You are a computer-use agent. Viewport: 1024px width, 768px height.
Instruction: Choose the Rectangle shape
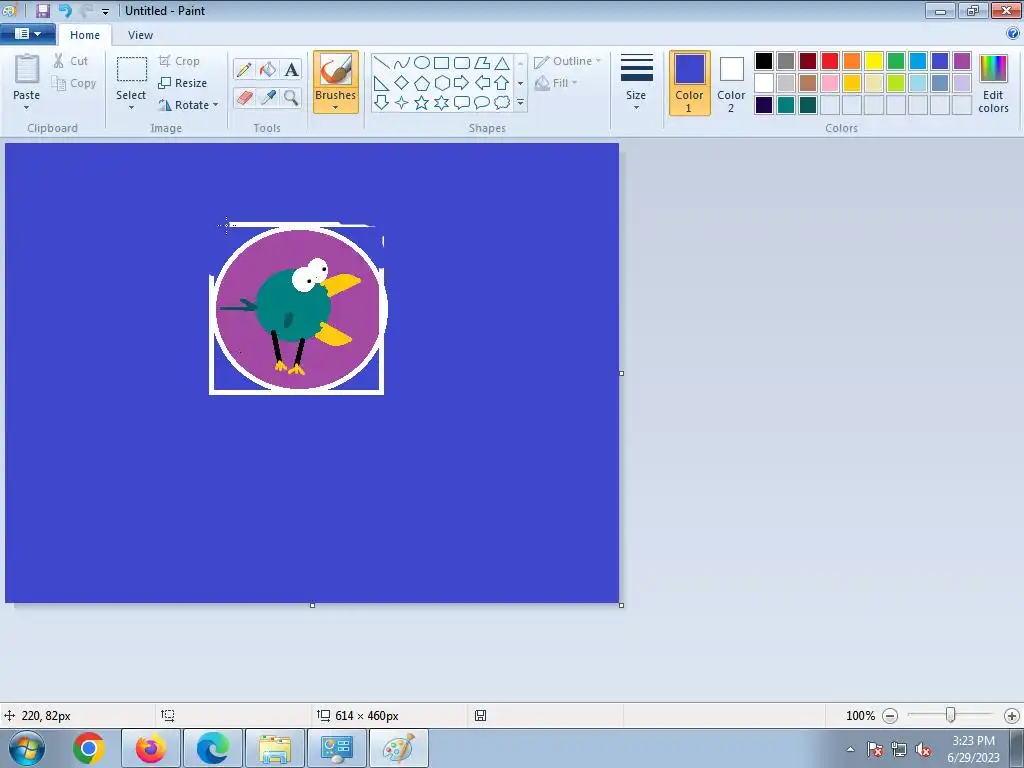click(x=441, y=63)
